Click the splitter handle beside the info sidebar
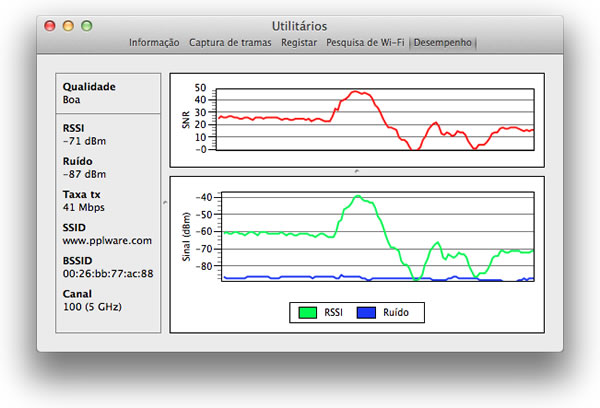This screenshot has width=600, height=408. (165, 203)
